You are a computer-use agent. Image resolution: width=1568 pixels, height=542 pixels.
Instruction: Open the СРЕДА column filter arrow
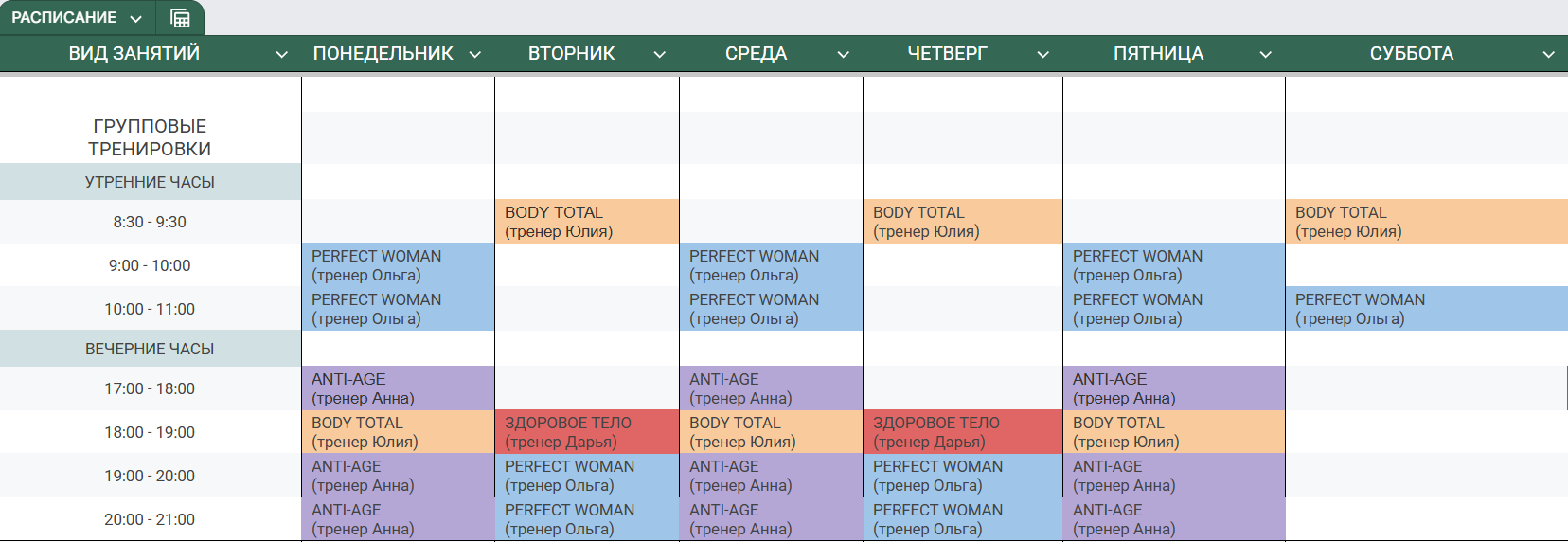(844, 55)
